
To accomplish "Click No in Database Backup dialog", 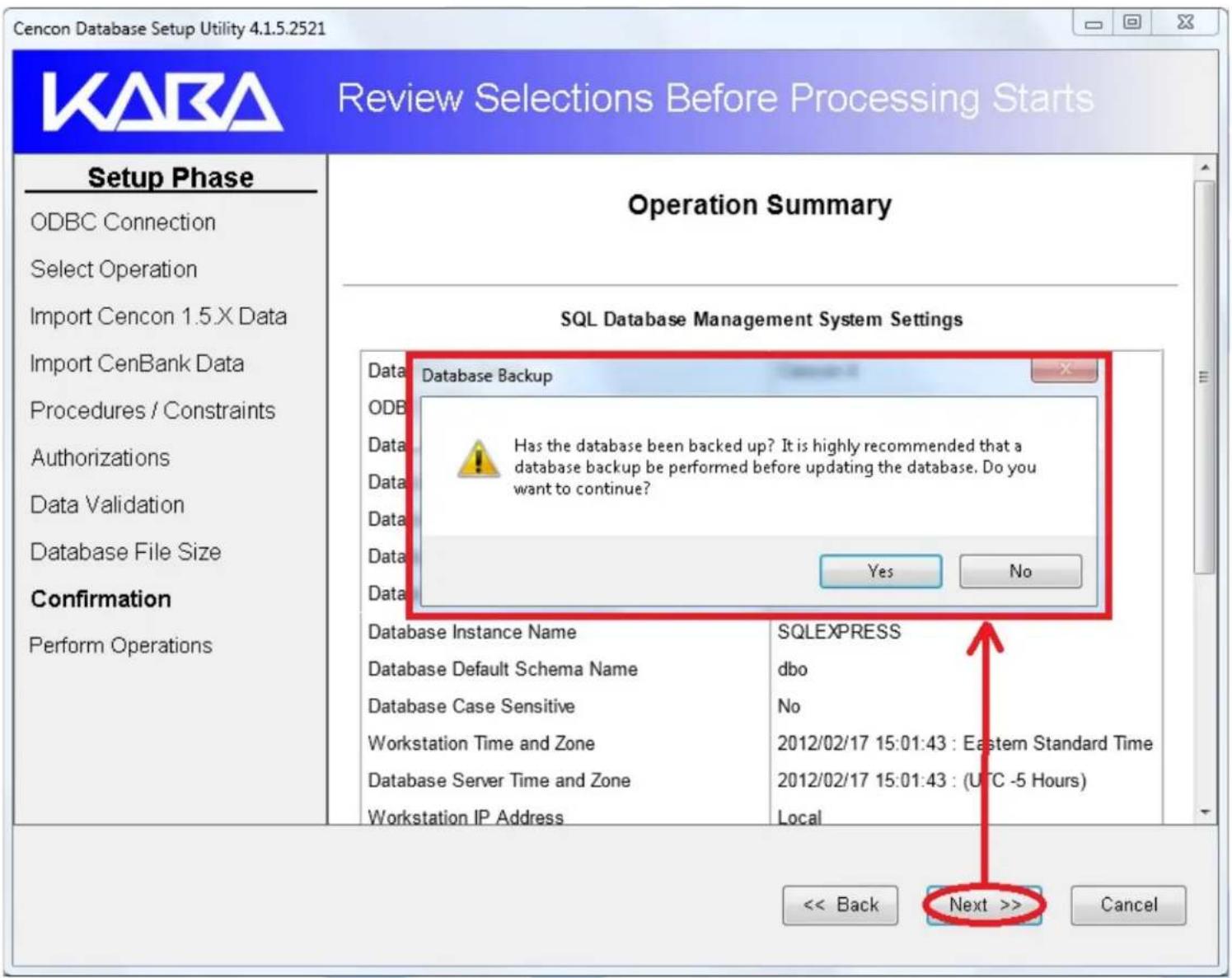I will tap(1020, 571).
